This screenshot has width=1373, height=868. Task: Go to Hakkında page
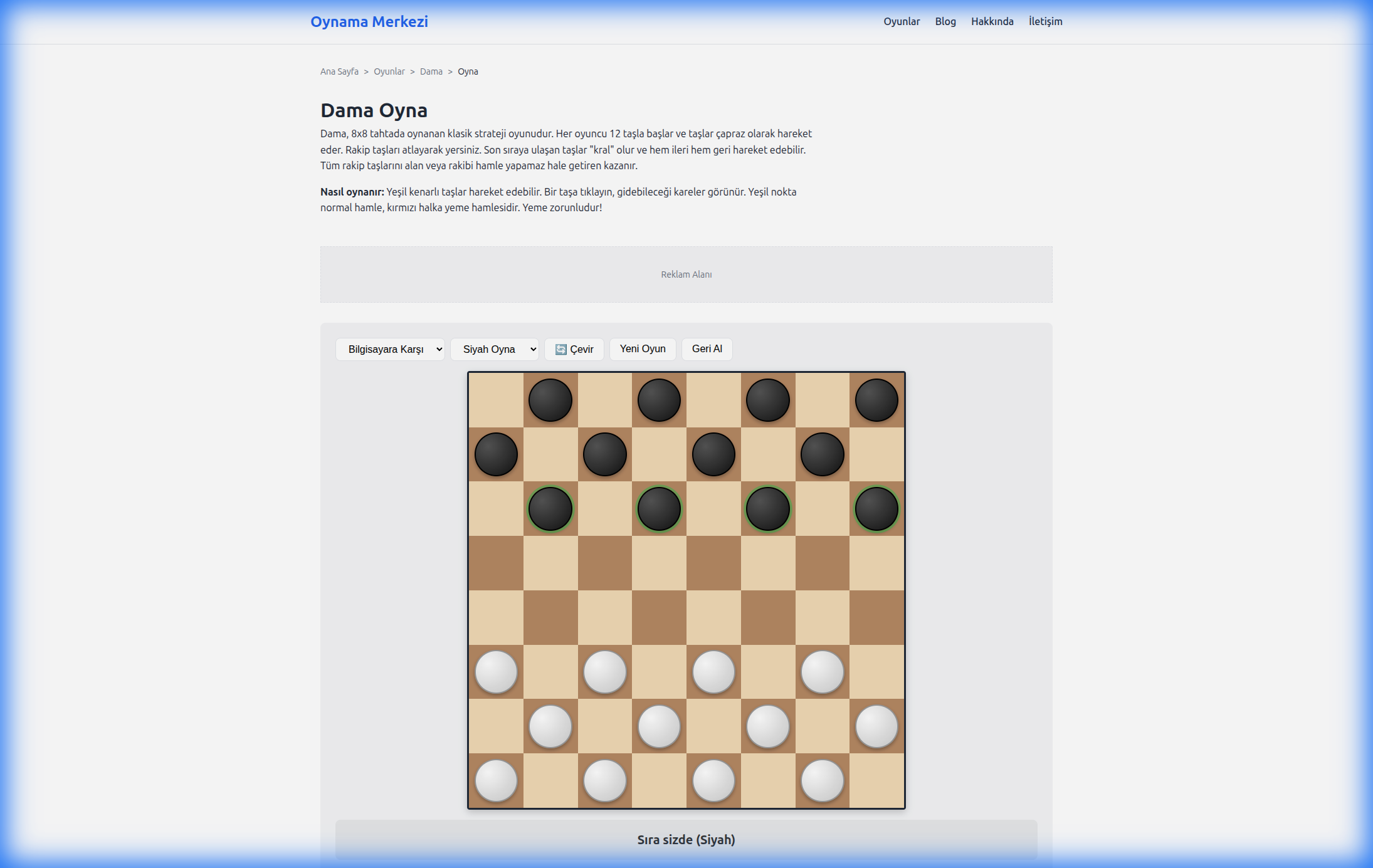tap(992, 21)
